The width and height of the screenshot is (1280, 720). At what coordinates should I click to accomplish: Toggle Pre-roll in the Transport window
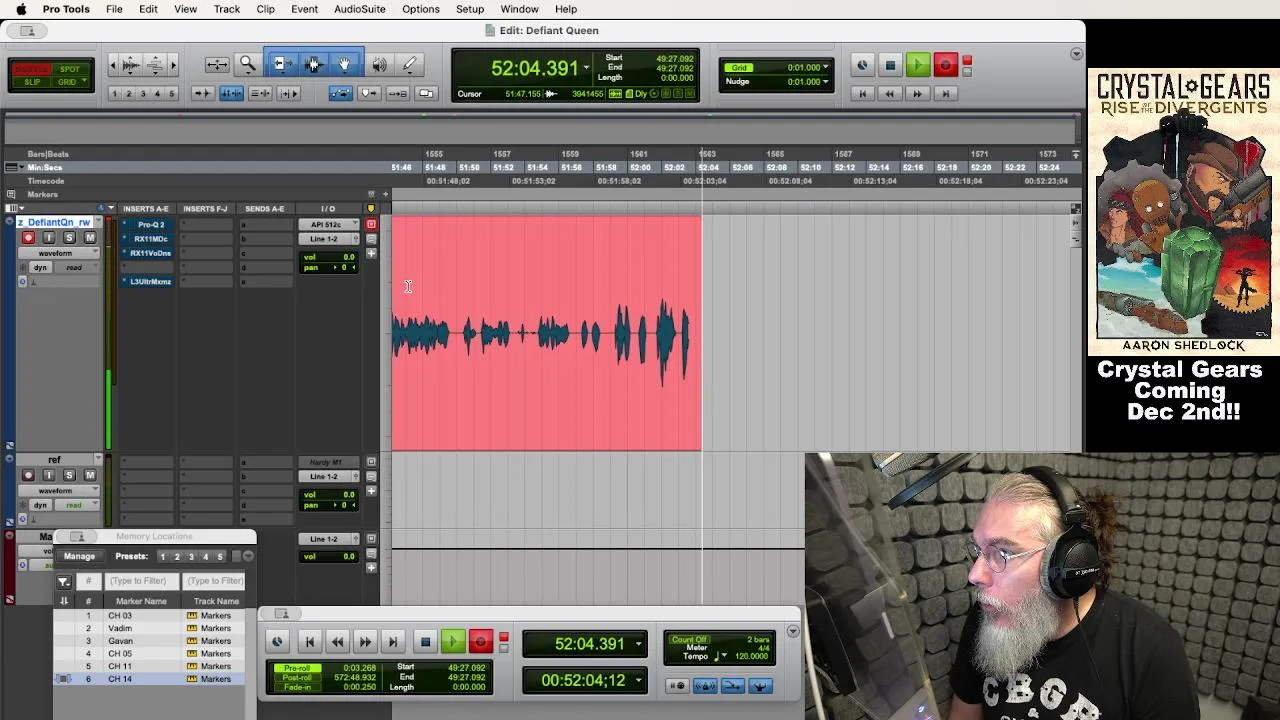(297, 668)
